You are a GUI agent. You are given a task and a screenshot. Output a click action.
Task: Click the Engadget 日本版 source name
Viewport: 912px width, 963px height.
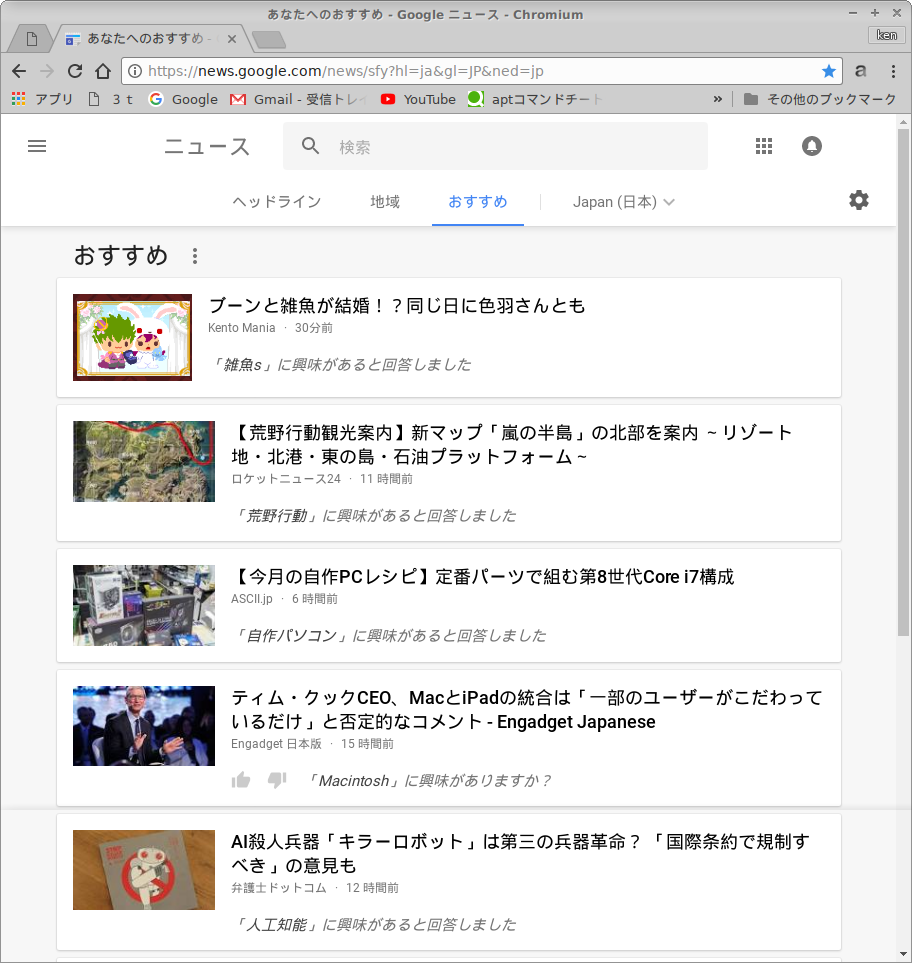[276, 744]
